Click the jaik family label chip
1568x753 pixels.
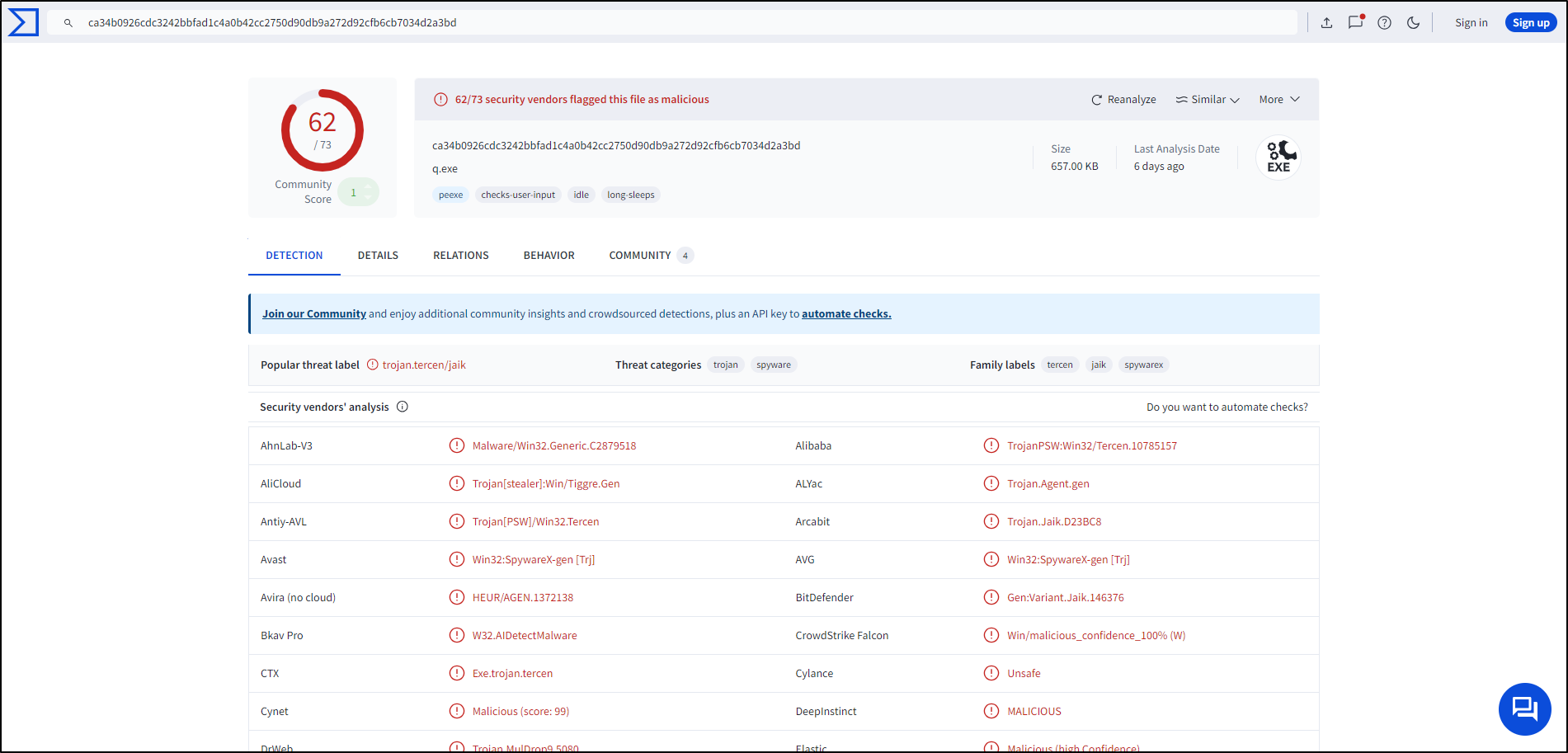(x=1099, y=365)
